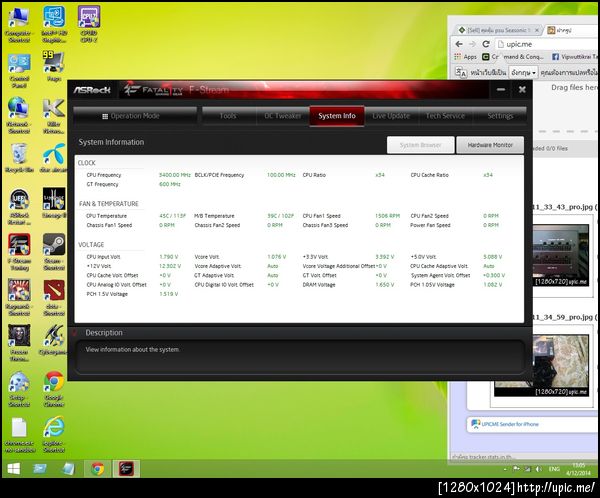This screenshot has height=498, width=600.
Task: Click the translate icon in Chrome bar
Action: click(x=461, y=72)
